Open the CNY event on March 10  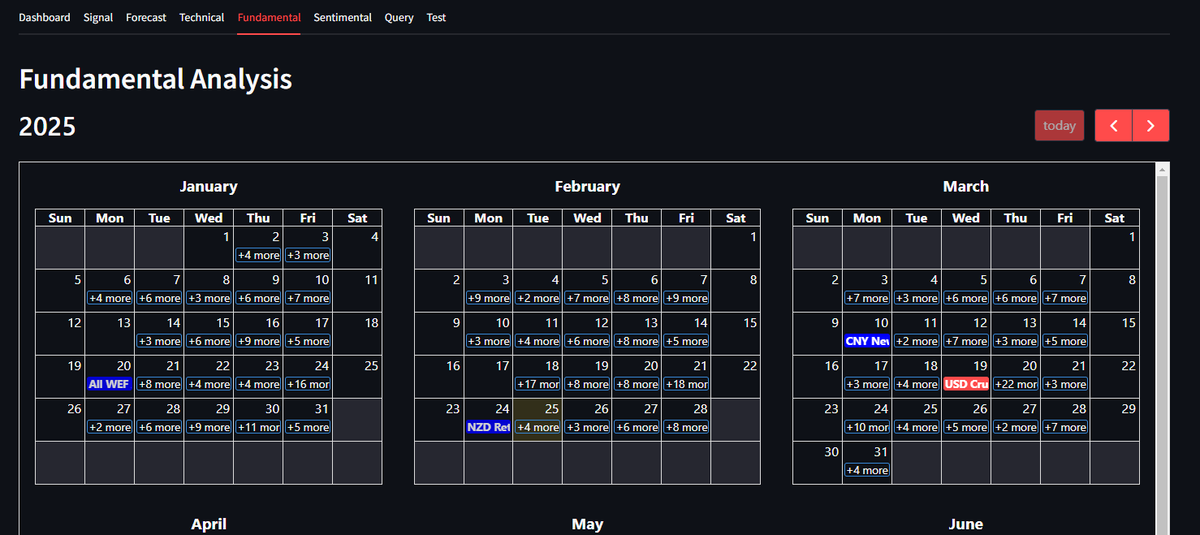click(x=867, y=341)
